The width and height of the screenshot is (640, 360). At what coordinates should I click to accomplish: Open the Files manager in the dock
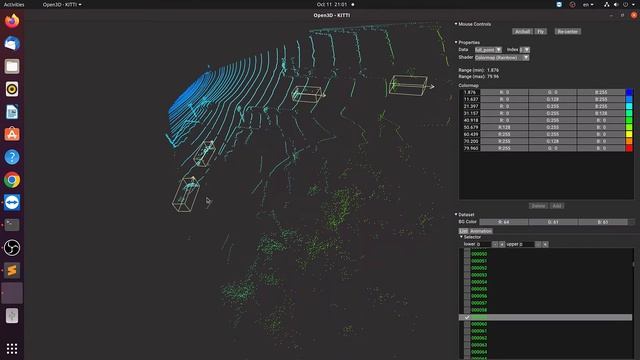point(12,66)
